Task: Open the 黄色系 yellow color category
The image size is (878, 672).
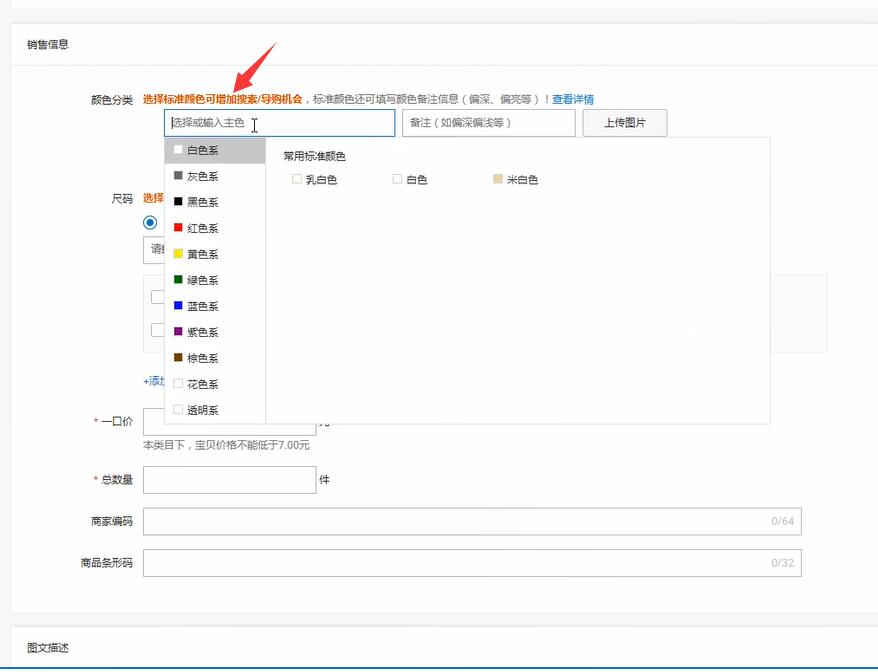Action: pyautogui.click(x=202, y=254)
